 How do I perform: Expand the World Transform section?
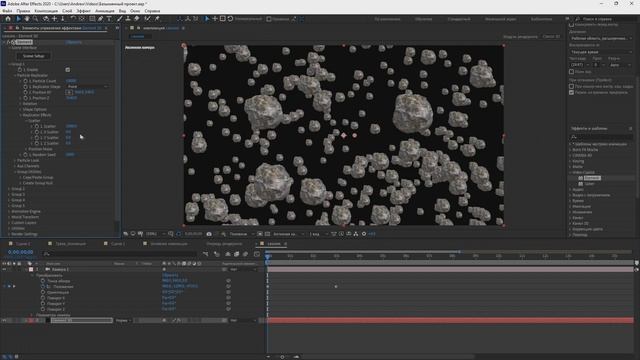(x=9, y=217)
